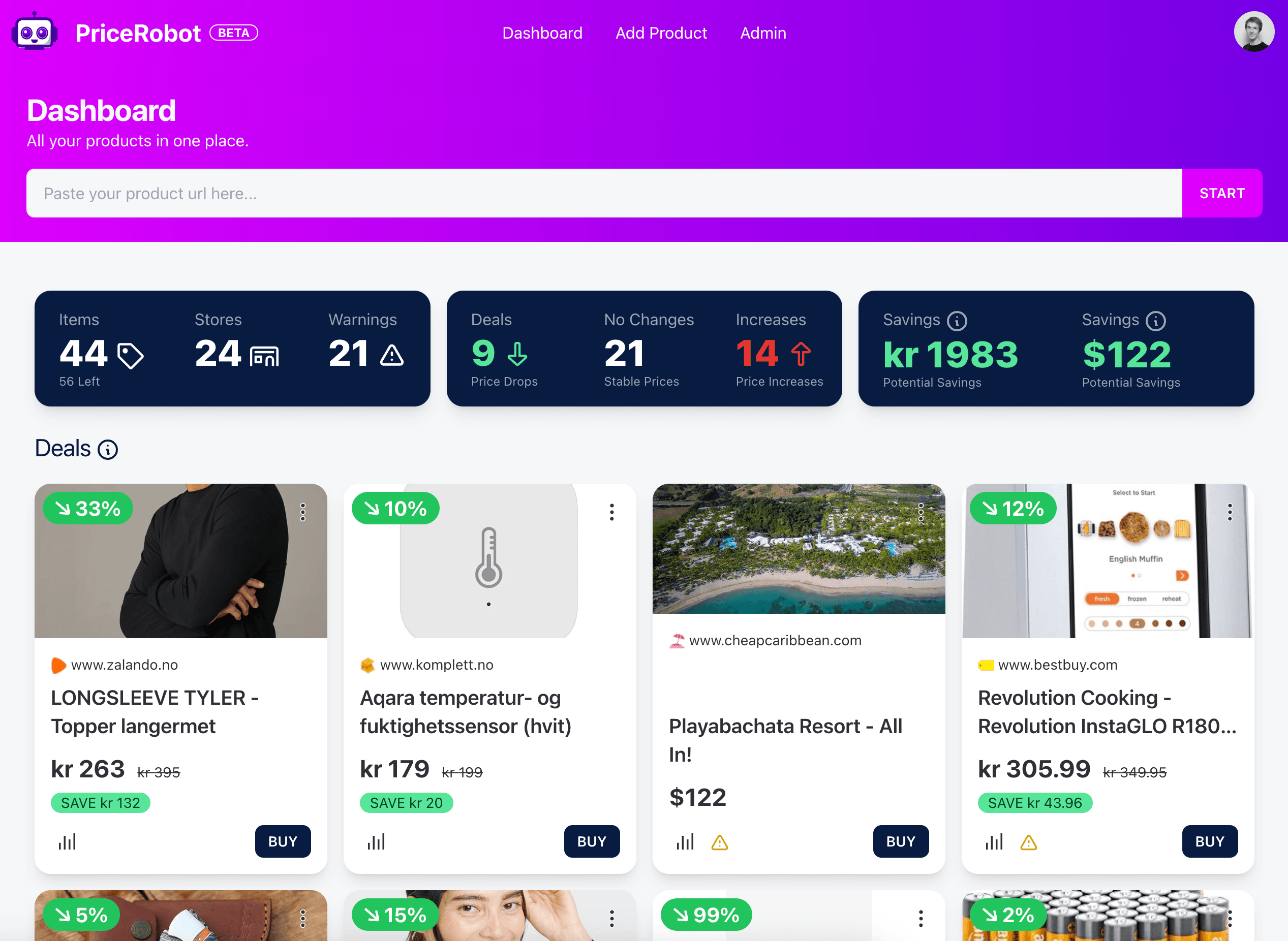Open price chart for Aqara sensor

(x=376, y=841)
